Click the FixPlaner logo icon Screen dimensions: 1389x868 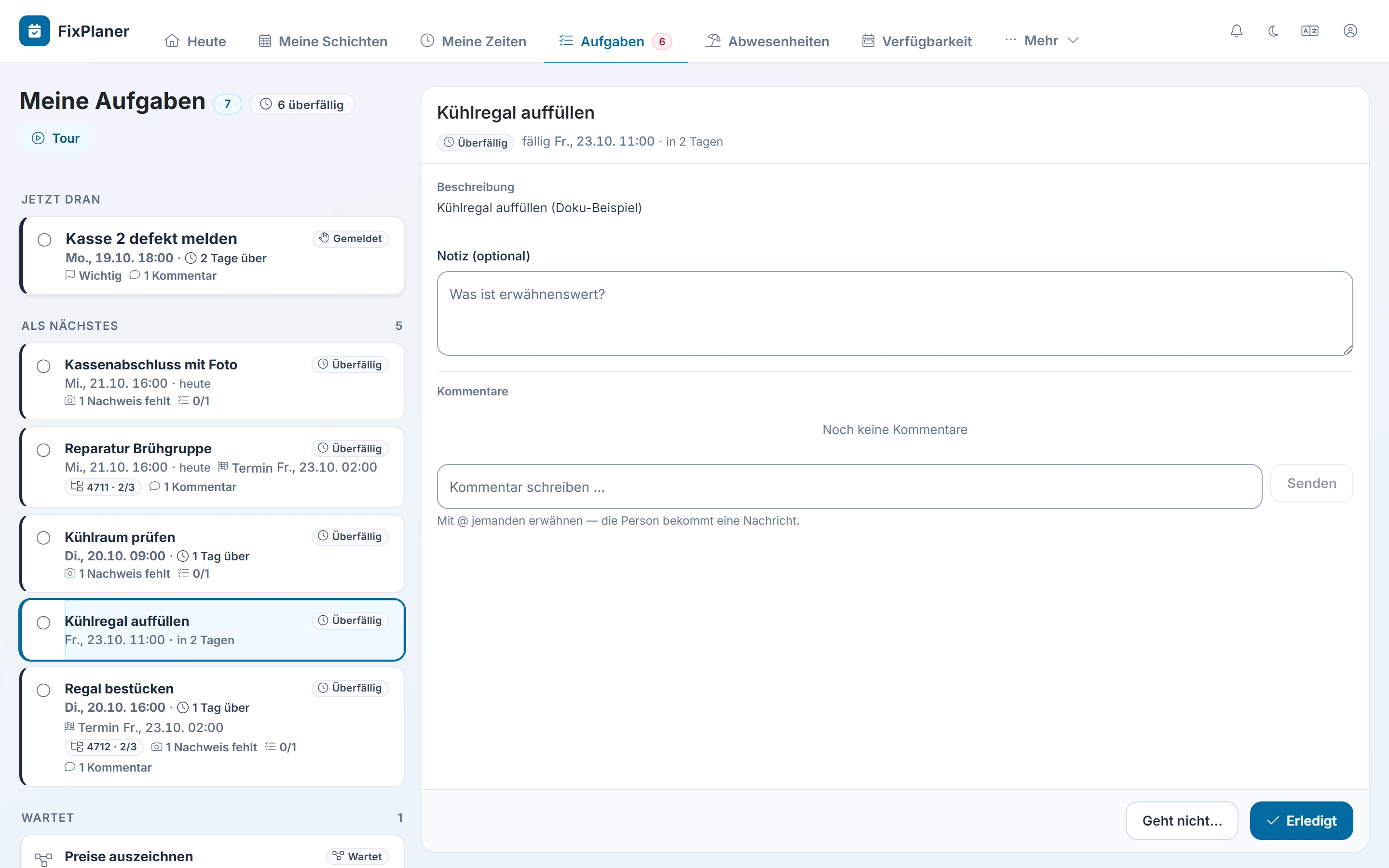coord(34,31)
